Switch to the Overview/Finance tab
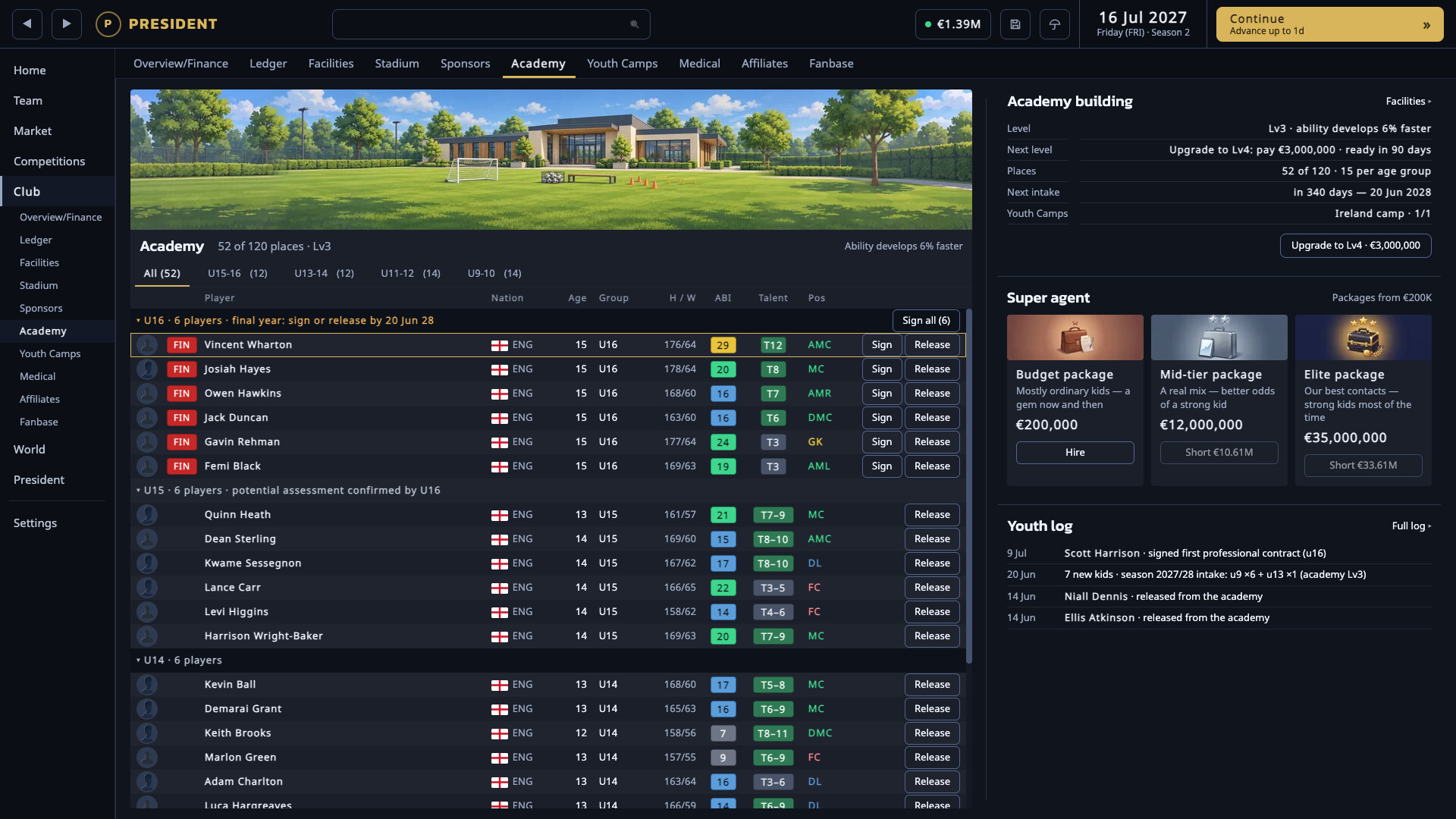The image size is (1456, 819). point(180,64)
